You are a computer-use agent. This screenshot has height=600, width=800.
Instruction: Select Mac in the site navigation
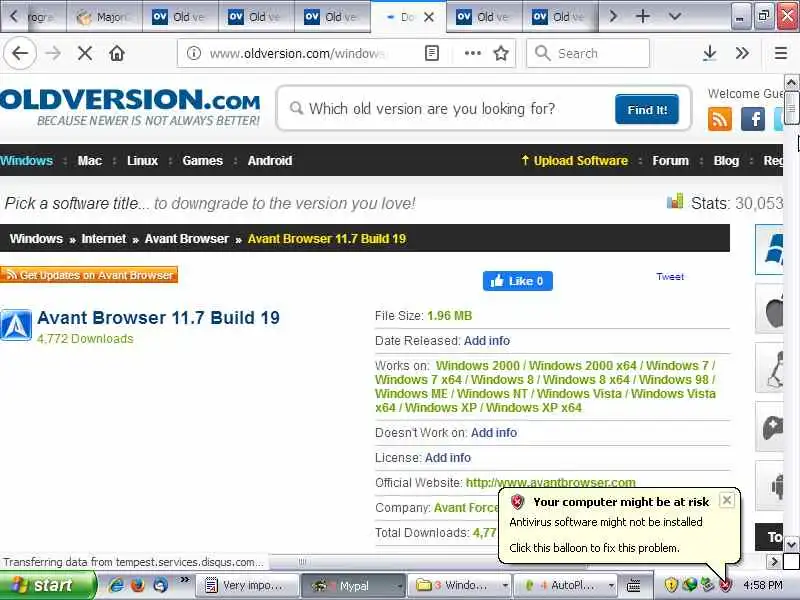click(90, 161)
